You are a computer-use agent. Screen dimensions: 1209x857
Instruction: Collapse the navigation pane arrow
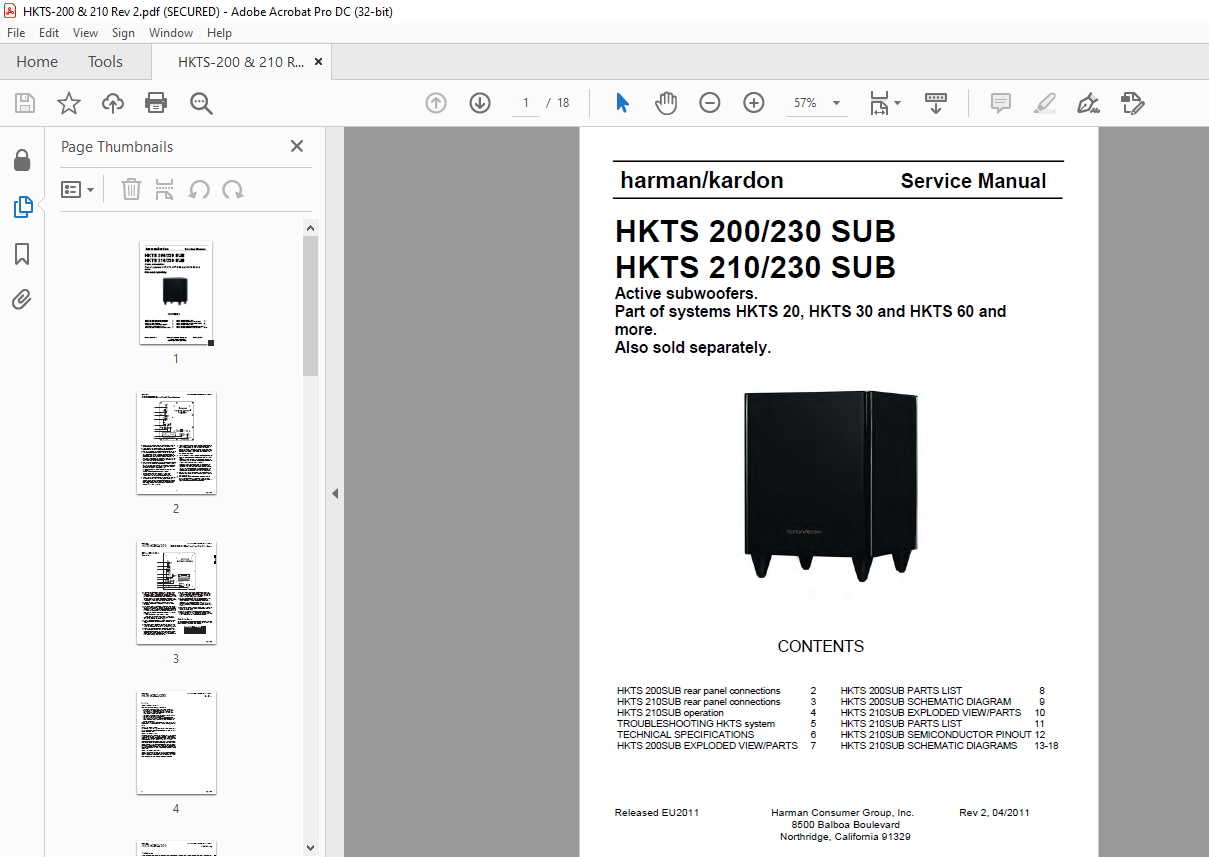point(335,493)
